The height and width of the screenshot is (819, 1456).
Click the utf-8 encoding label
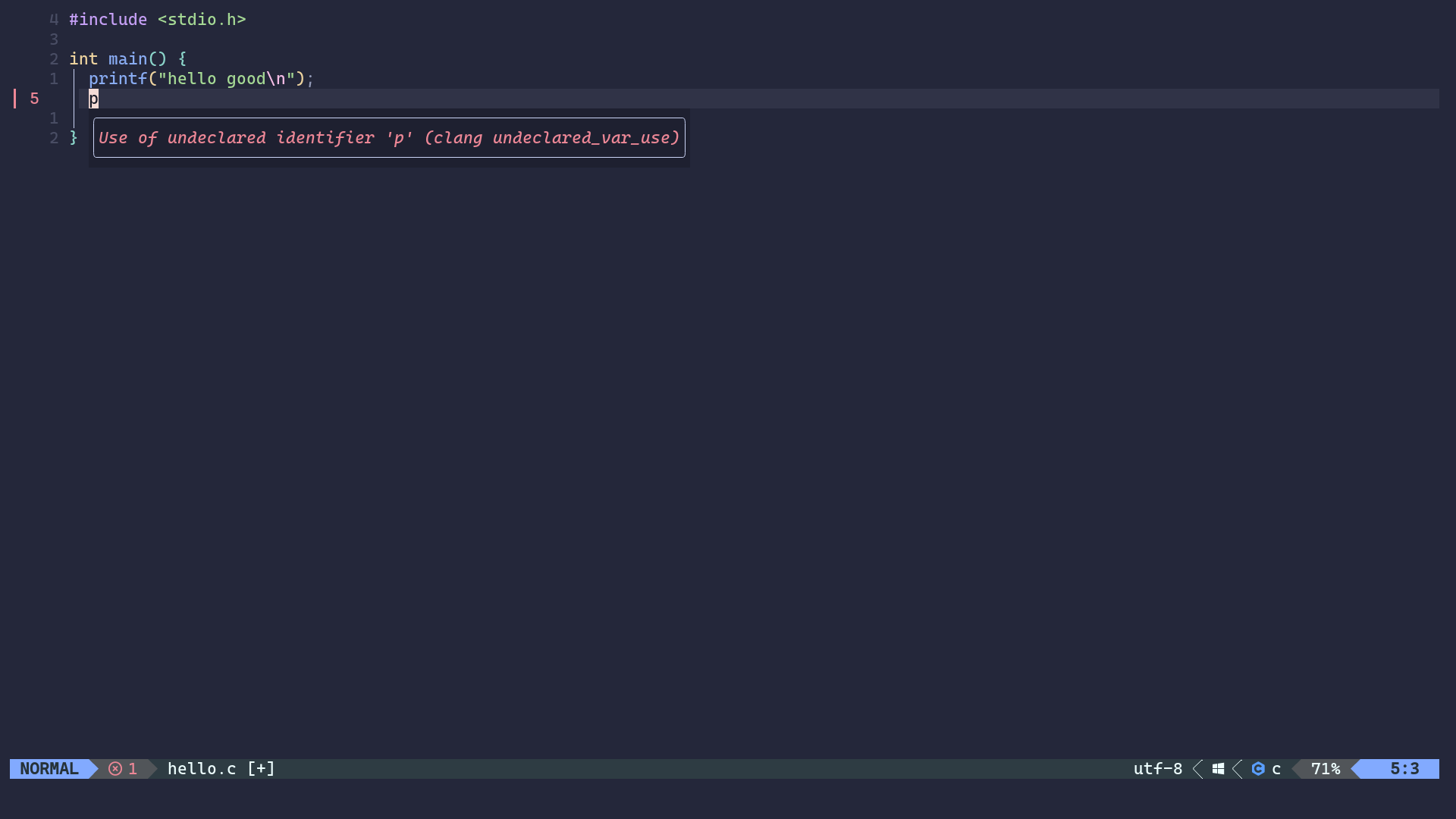tap(1157, 769)
